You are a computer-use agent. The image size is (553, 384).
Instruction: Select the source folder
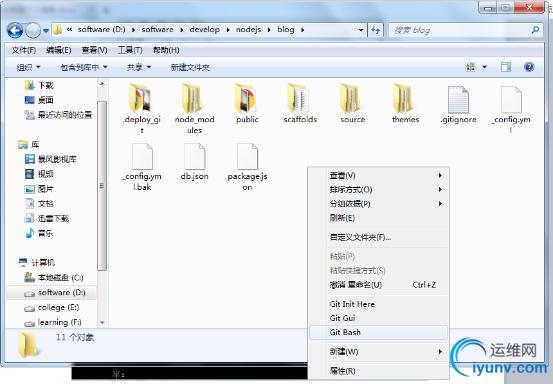(353, 104)
